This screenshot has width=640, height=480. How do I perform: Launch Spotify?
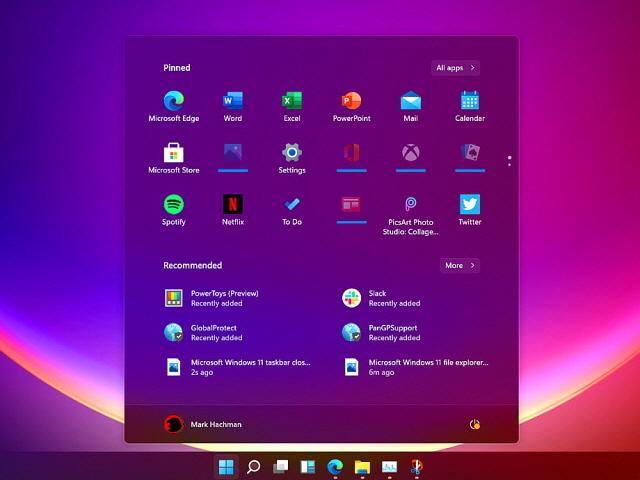tap(173, 211)
